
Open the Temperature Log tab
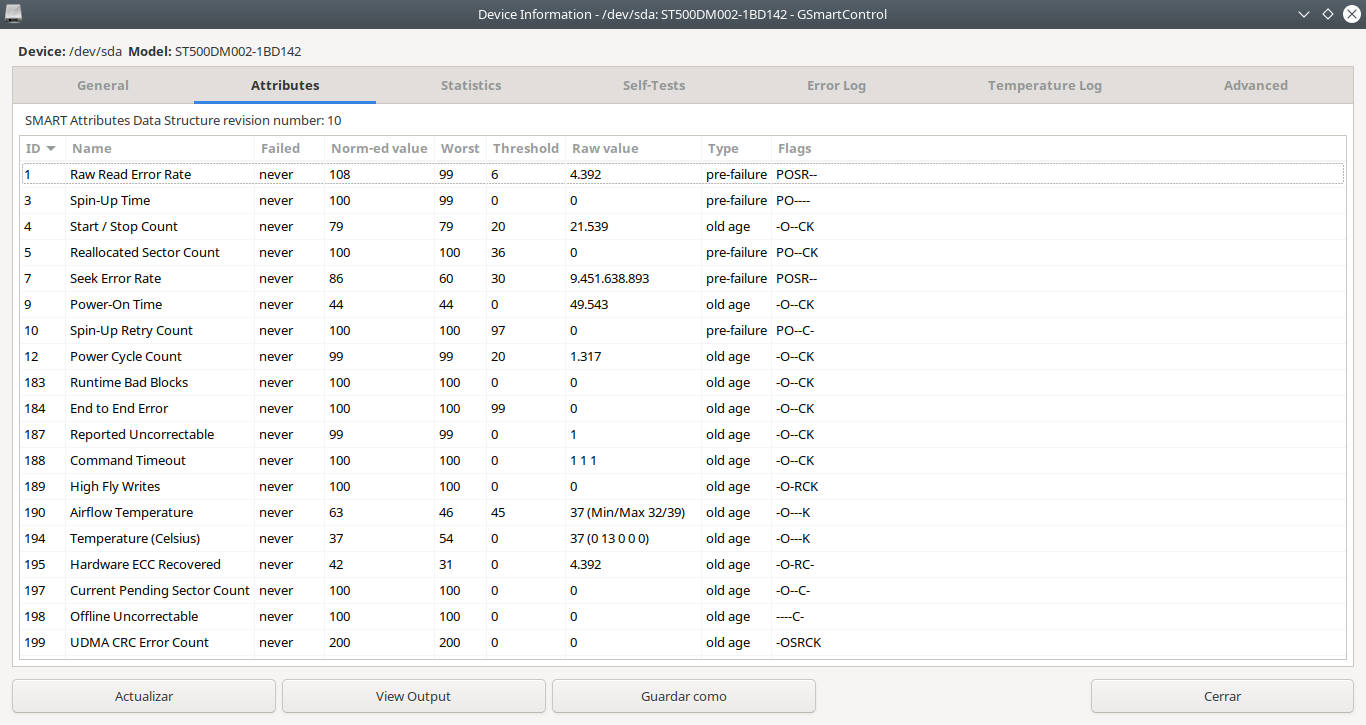[1045, 85]
